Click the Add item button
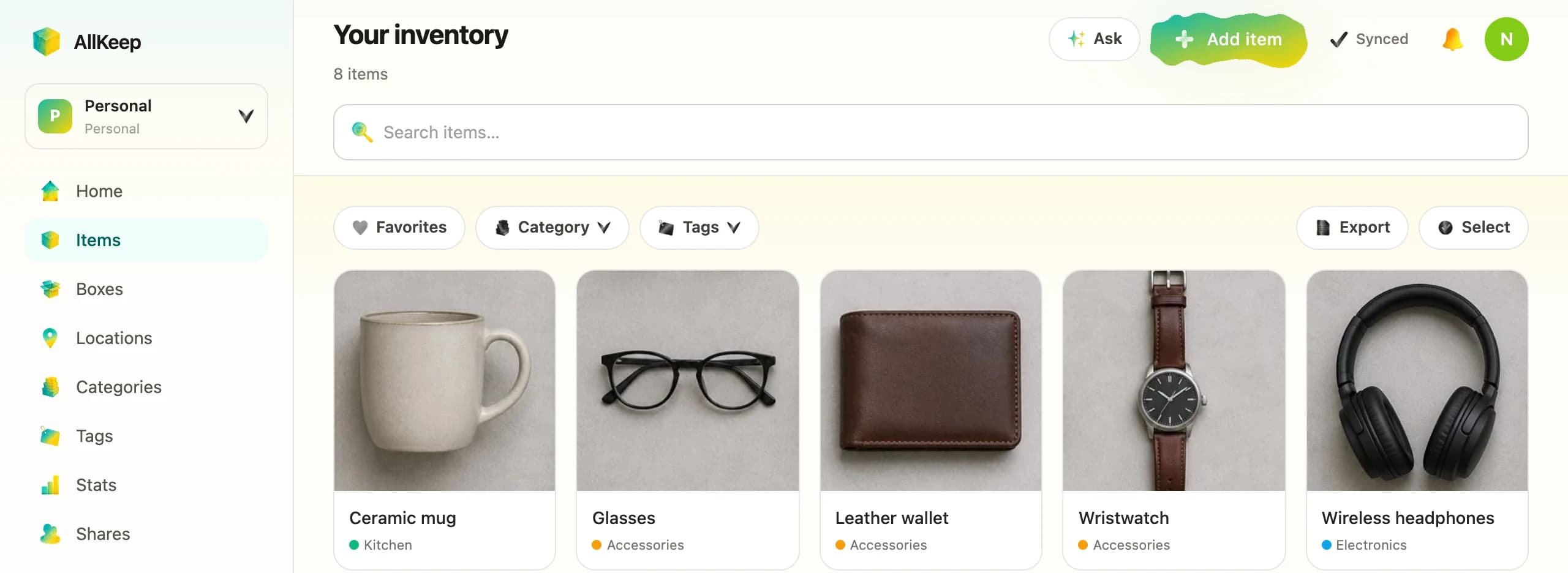The width and height of the screenshot is (1568, 573). click(x=1229, y=39)
